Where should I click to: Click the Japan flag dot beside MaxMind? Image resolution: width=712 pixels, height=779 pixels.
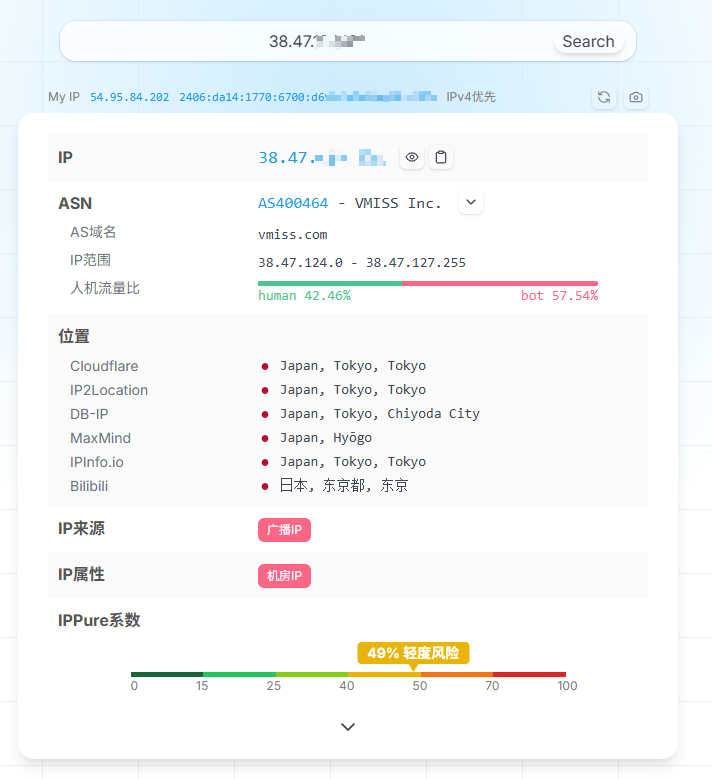click(x=265, y=439)
